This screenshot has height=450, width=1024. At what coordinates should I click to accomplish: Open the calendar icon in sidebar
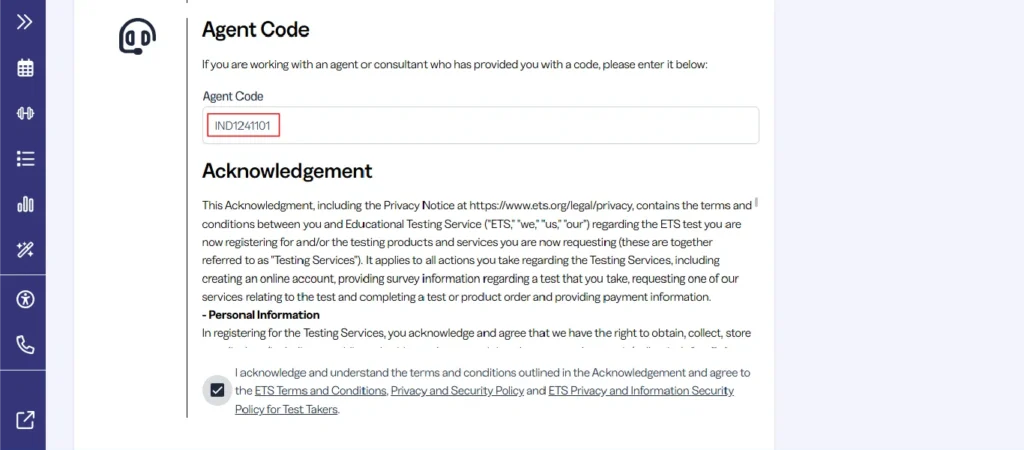25,68
